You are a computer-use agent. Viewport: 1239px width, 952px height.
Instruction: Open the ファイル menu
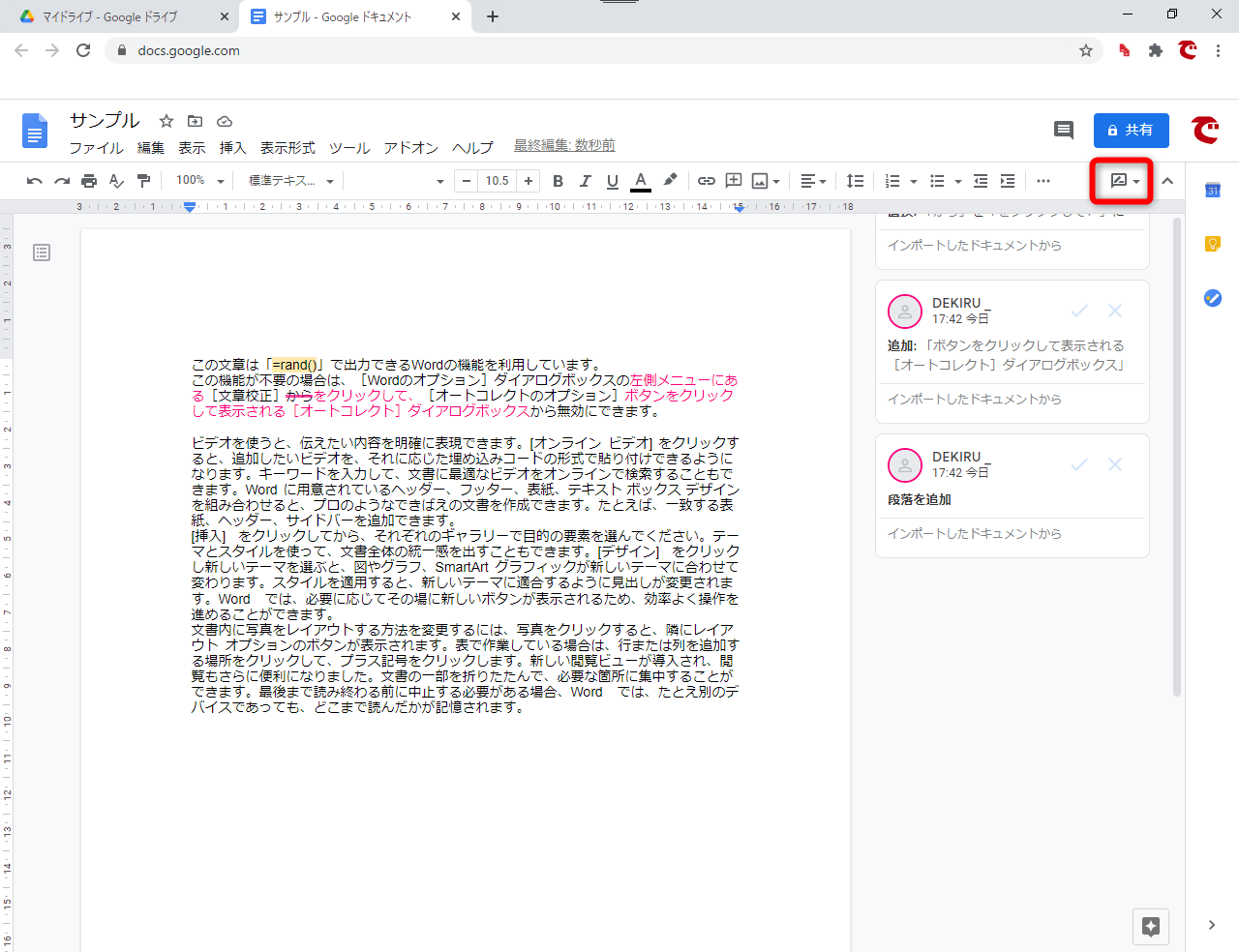click(96, 148)
